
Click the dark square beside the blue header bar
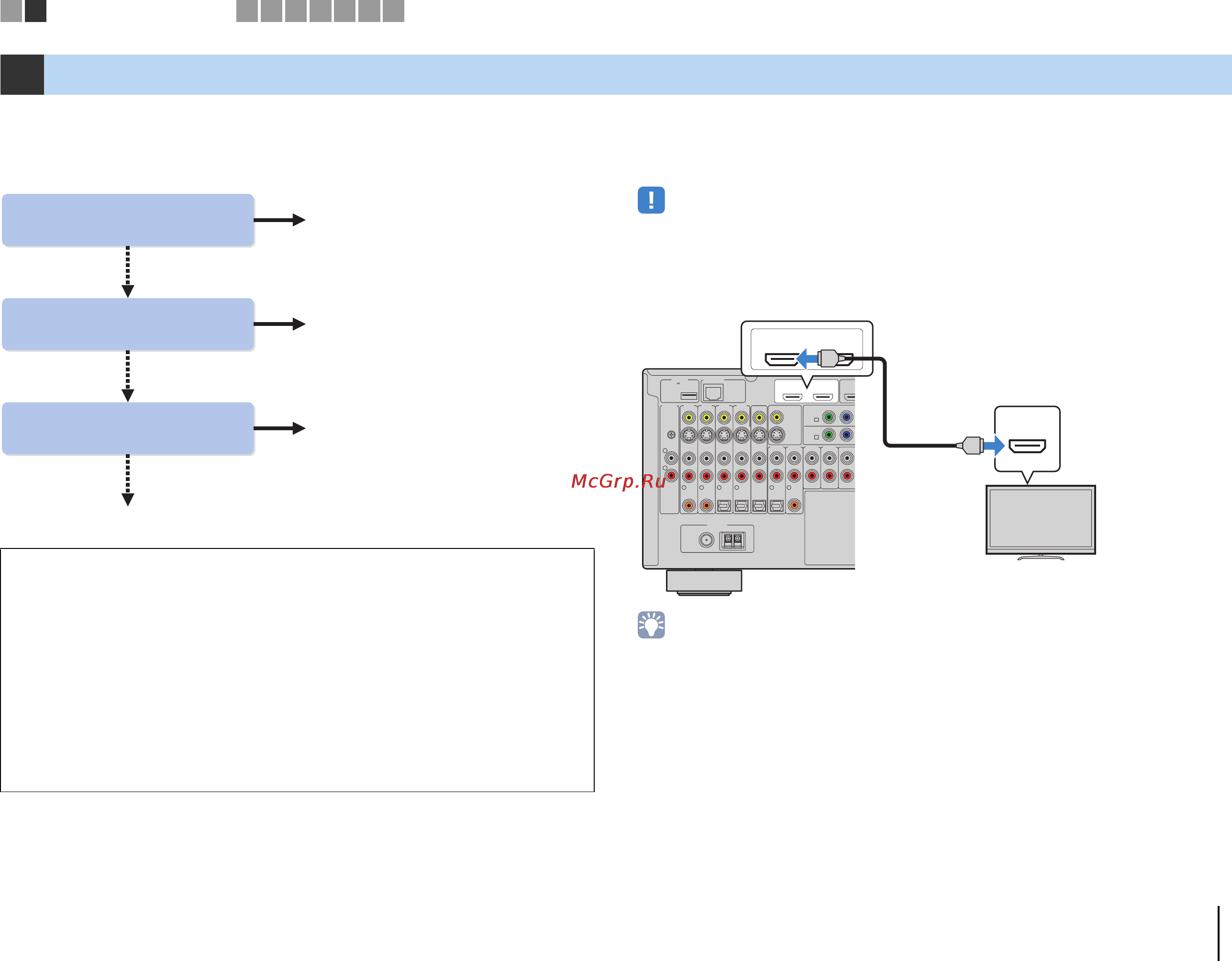tap(22, 75)
